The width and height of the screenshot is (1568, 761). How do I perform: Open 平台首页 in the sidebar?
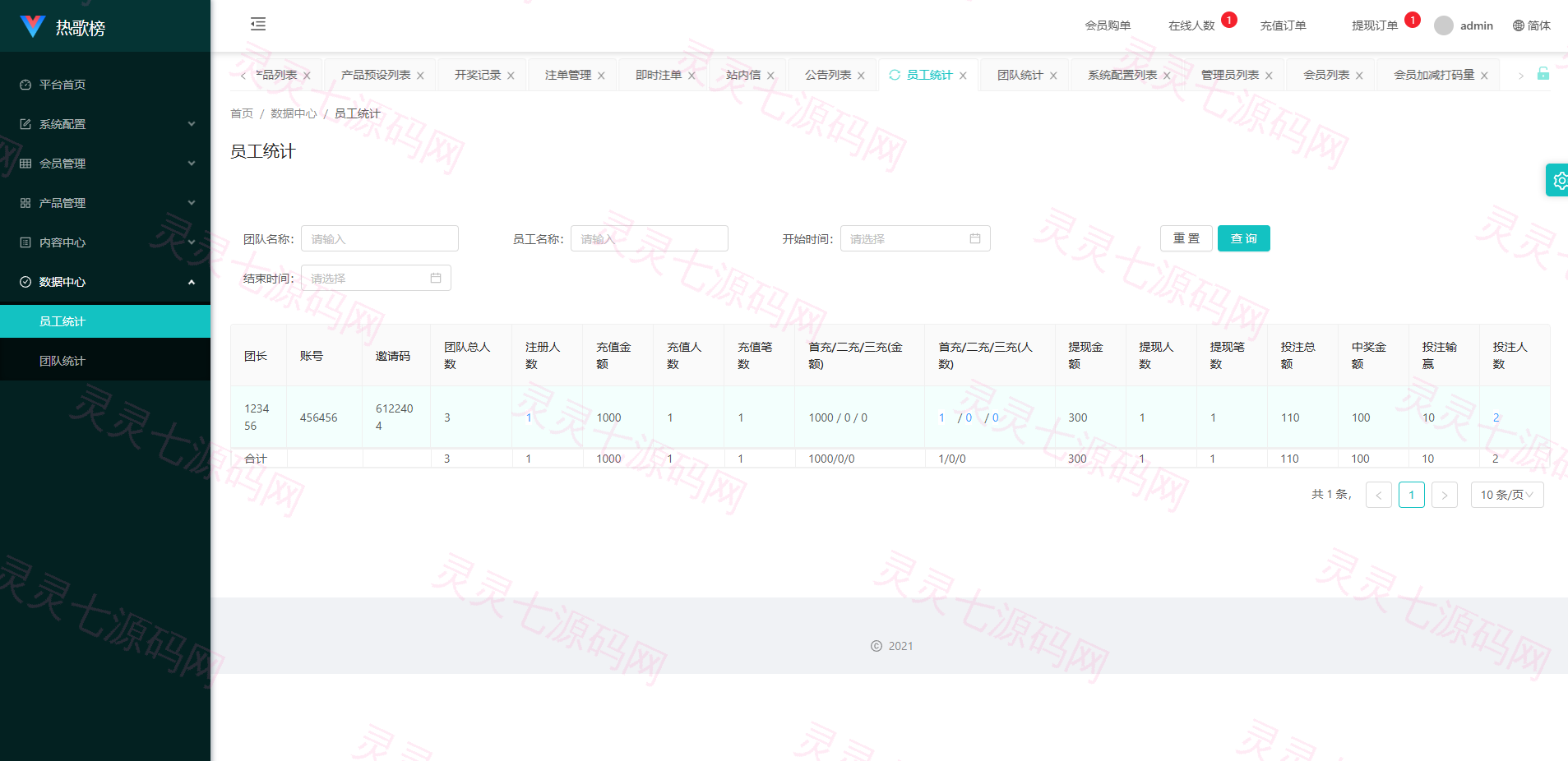pyautogui.click(x=105, y=85)
